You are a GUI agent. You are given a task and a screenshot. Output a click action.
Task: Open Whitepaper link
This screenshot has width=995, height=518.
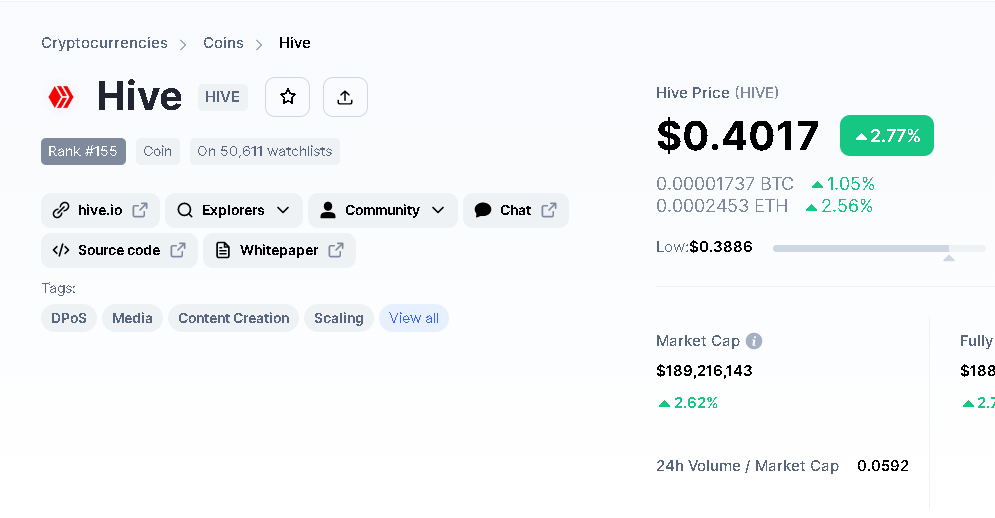(279, 250)
